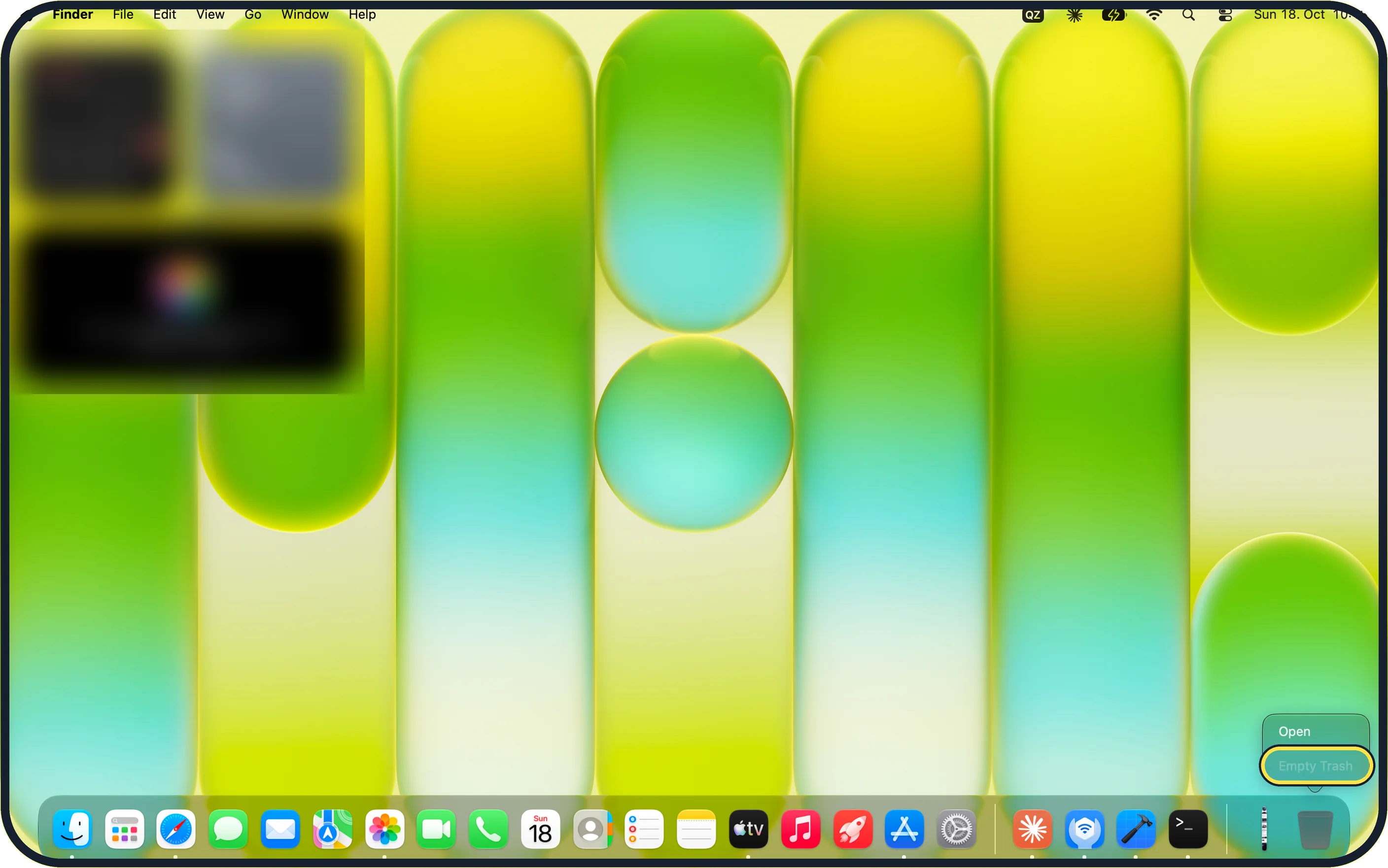The height and width of the screenshot is (868, 1388).
Task: Open Calendar showing Sun 18
Action: 540,829
